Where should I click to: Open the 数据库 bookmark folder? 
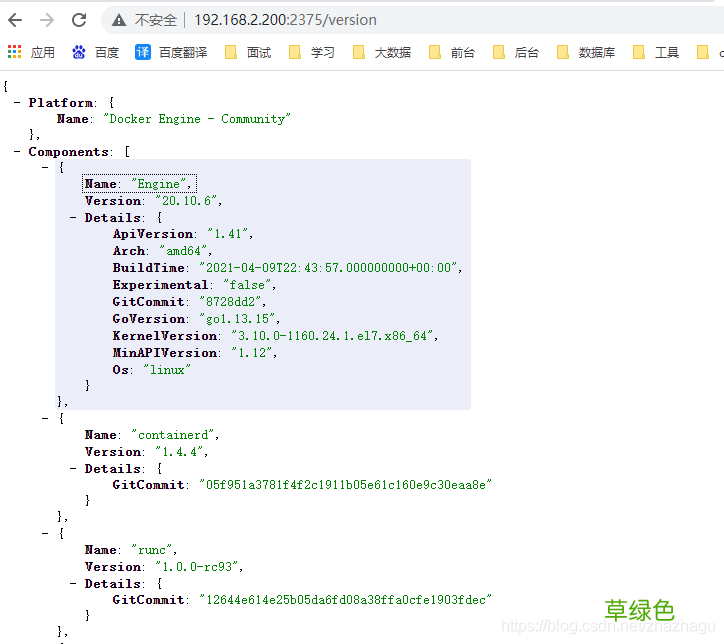click(x=586, y=52)
